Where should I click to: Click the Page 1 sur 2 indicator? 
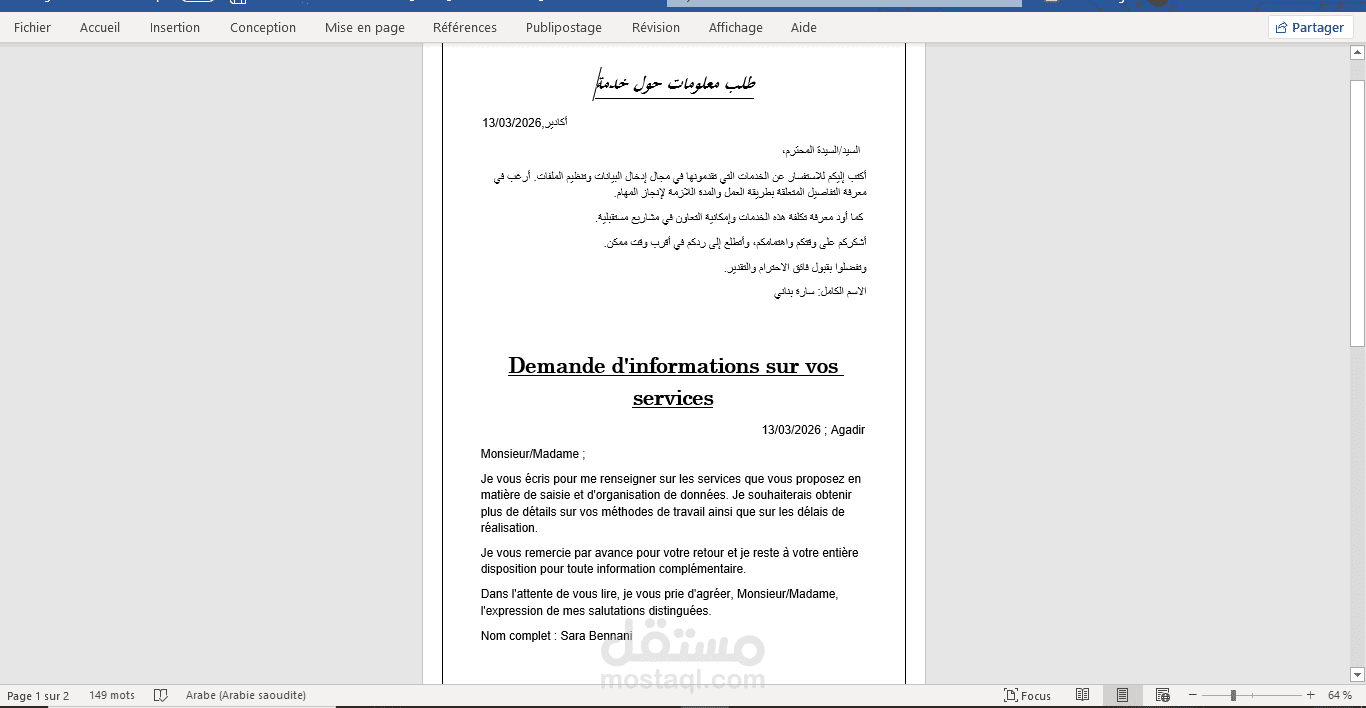[38, 695]
